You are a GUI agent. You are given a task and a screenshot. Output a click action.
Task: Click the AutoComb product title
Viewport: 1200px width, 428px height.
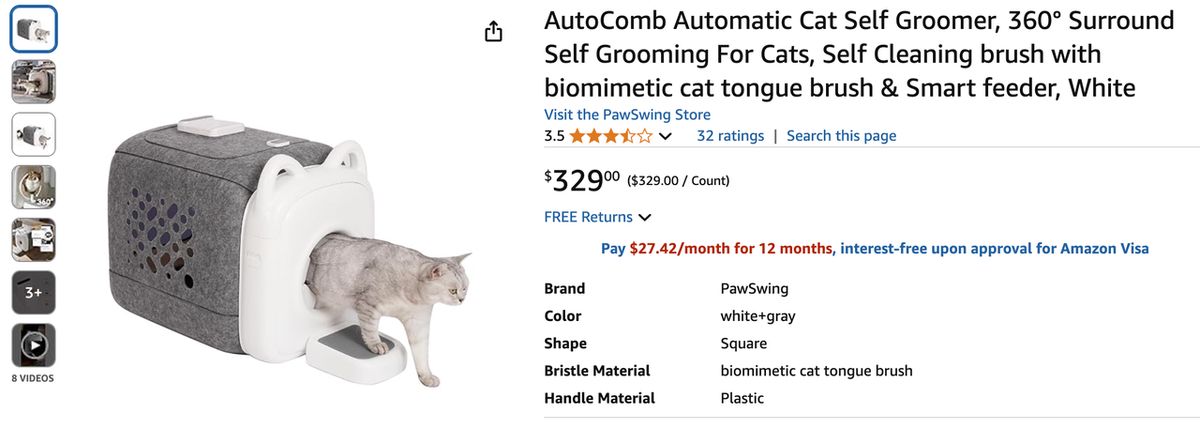(858, 54)
